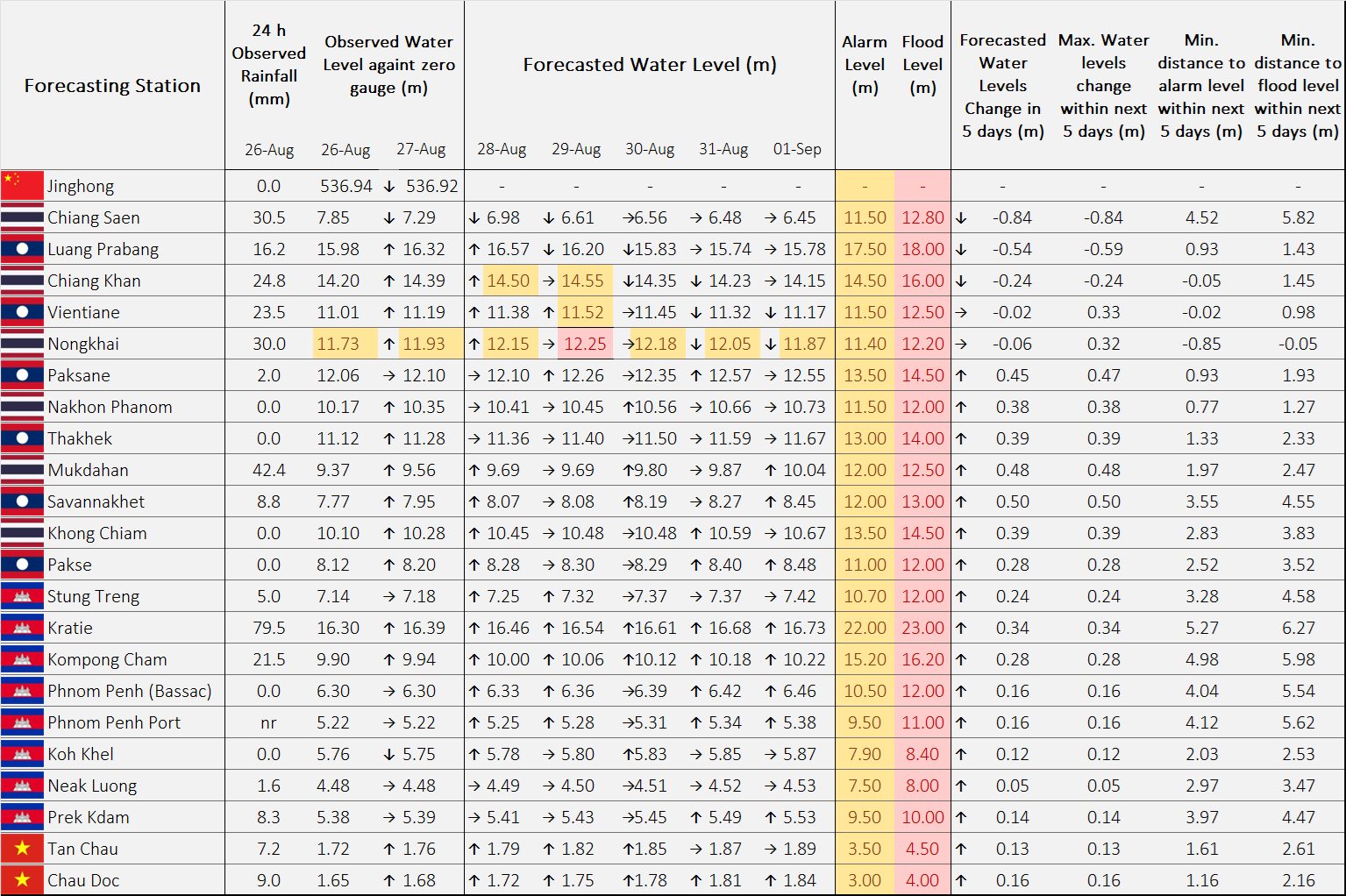This screenshot has height=896, width=1346.
Task: Click the flag icon beside Paksane
Action: pyautogui.click(x=22, y=375)
